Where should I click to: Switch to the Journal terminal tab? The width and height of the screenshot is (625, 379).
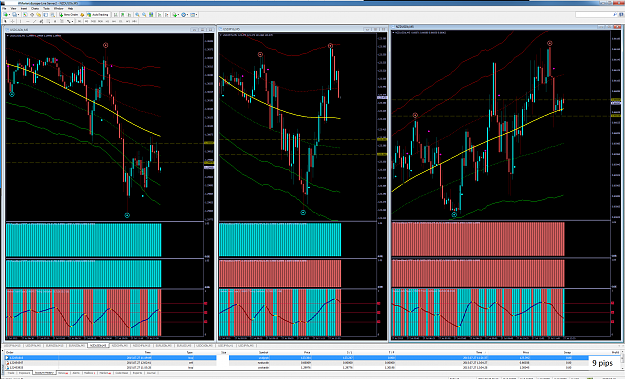point(151,373)
